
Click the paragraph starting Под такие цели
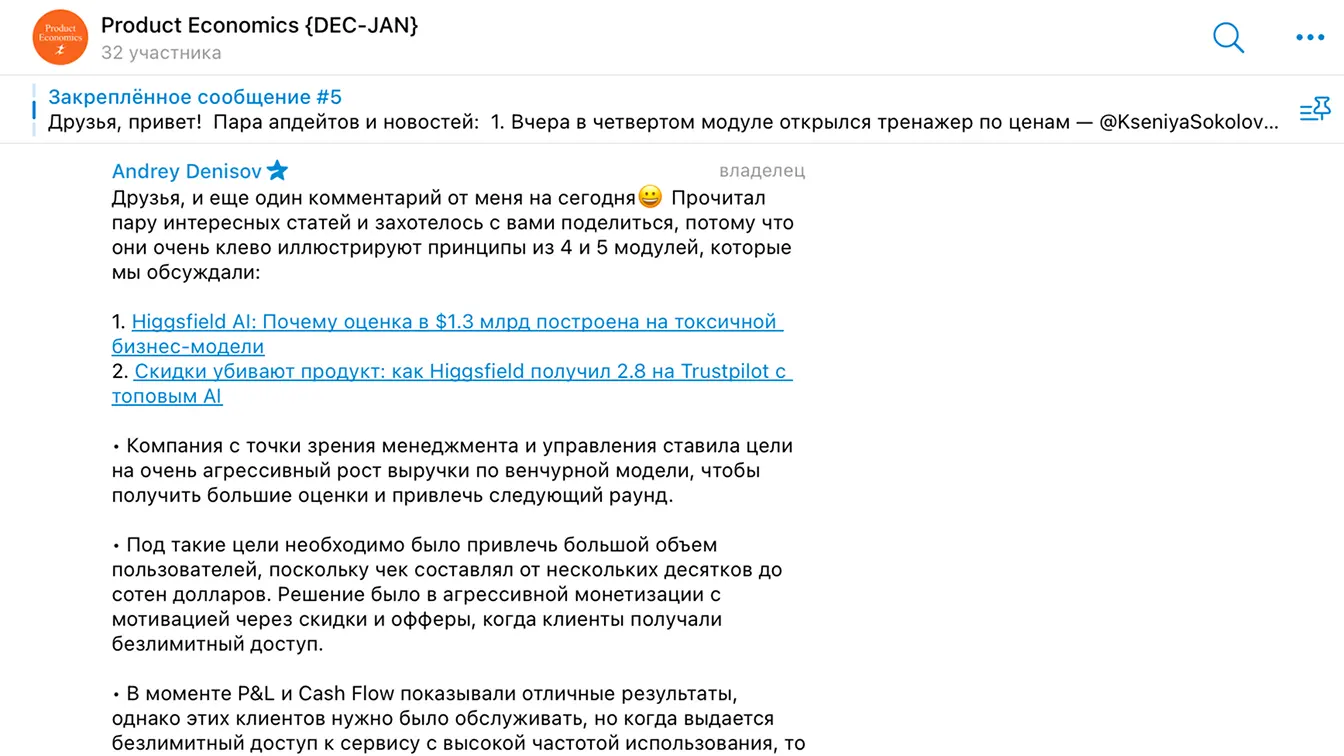(x=447, y=594)
